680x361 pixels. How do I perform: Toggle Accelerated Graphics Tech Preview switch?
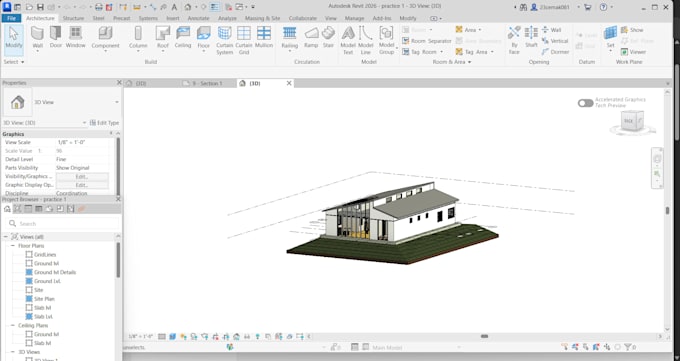[x=585, y=103]
